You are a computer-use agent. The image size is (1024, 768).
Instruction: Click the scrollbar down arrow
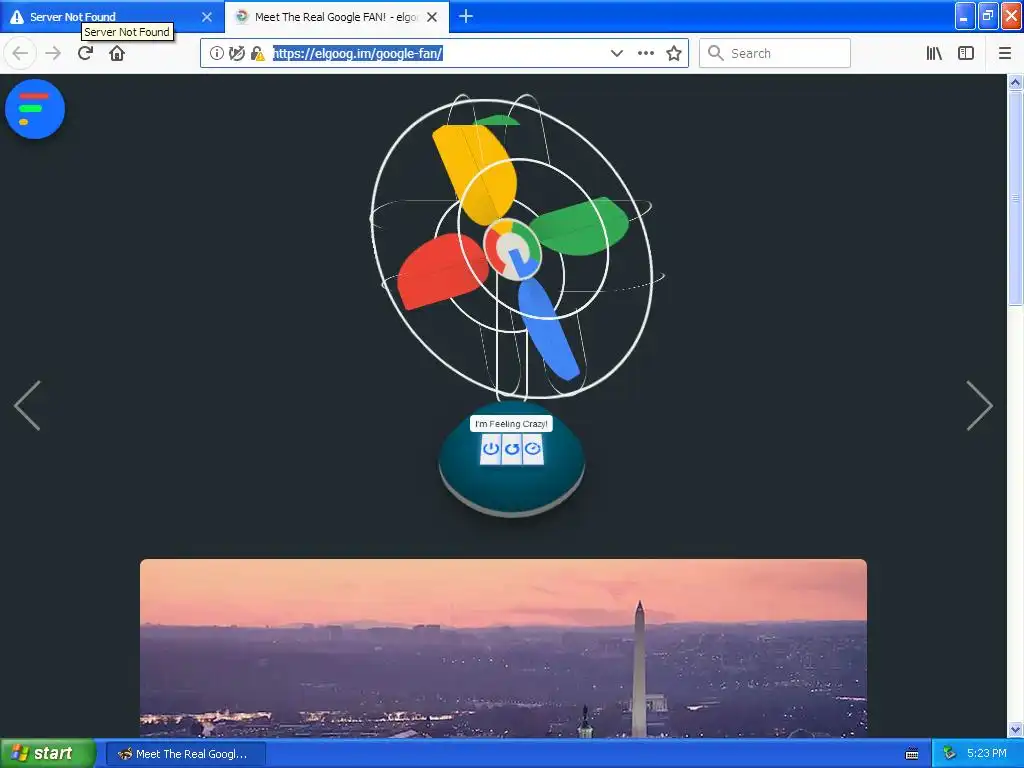pos(1015,729)
